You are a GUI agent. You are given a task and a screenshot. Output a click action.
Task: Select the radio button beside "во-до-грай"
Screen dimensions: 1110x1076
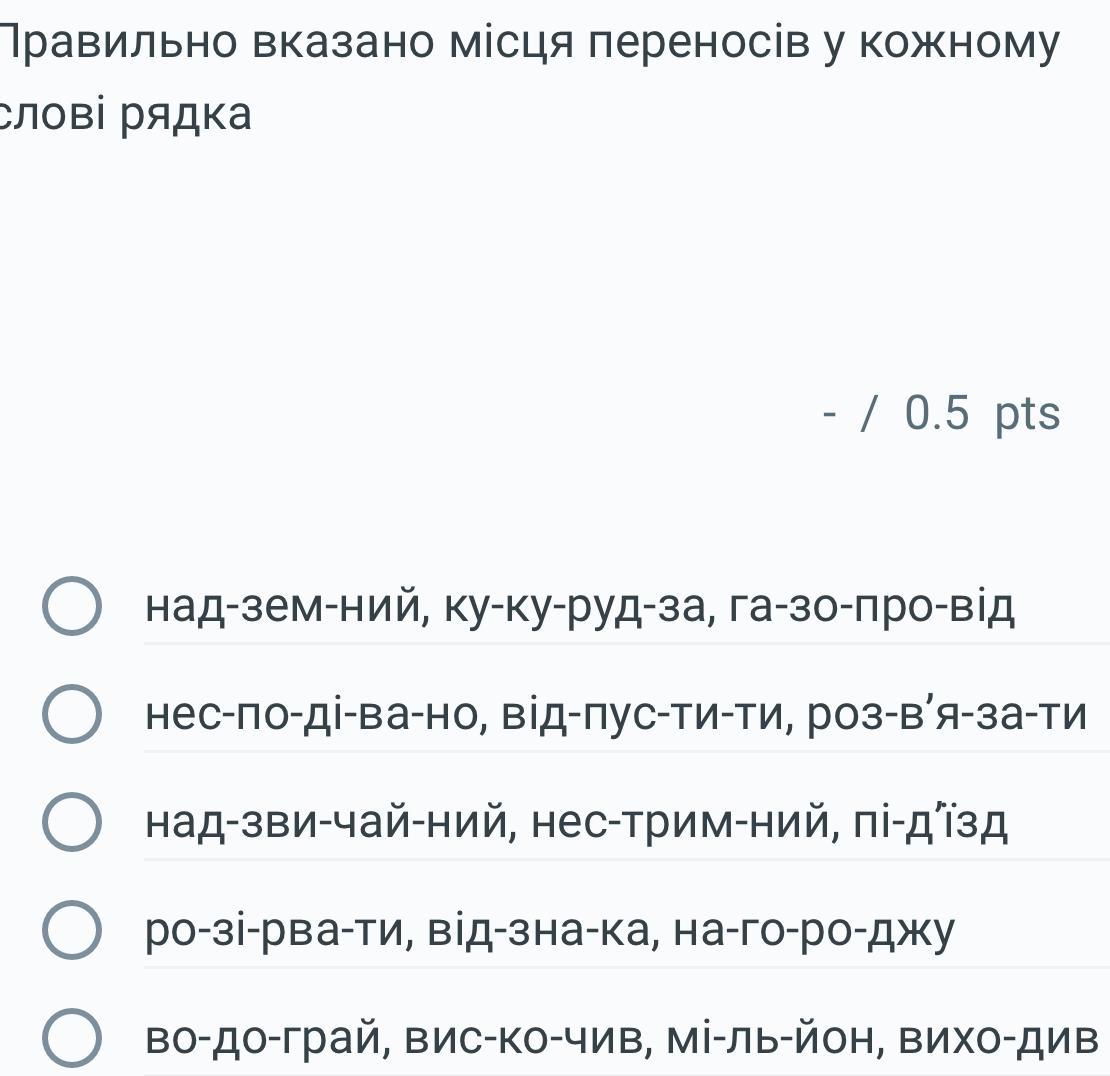[x=72, y=1039]
